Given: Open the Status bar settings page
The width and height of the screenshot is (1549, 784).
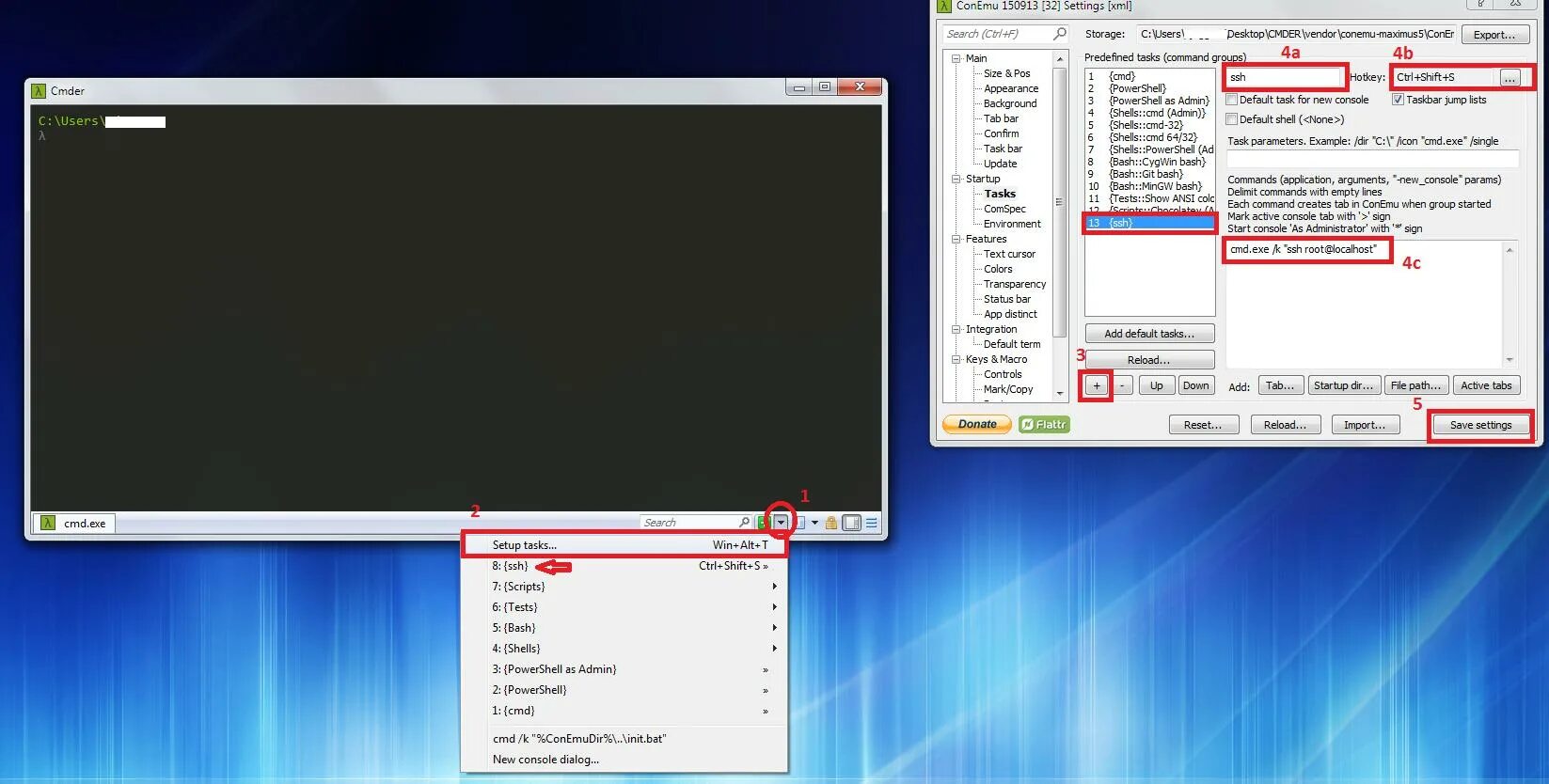Looking at the screenshot, I should (1007, 299).
